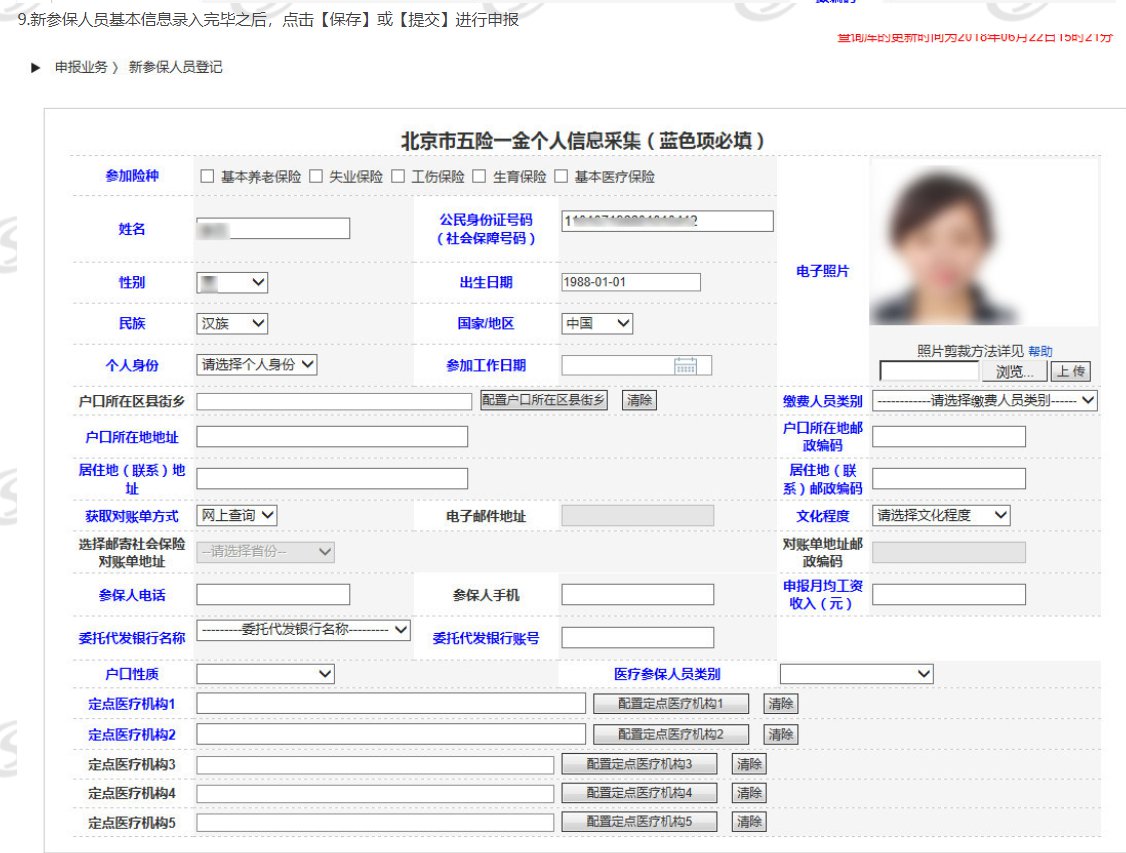Viewport: 1126px width, 853px height.
Task: Open the 民族 dropdown showing 汉族
Action: (x=232, y=324)
